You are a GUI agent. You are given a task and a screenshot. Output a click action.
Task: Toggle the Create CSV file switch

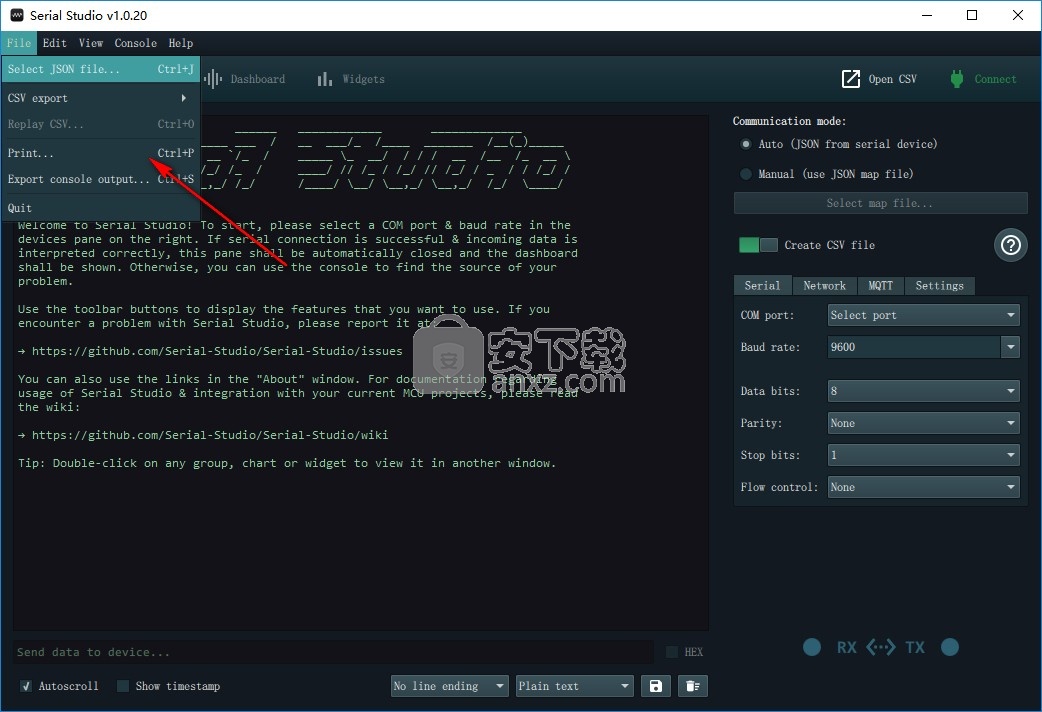click(x=758, y=245)
